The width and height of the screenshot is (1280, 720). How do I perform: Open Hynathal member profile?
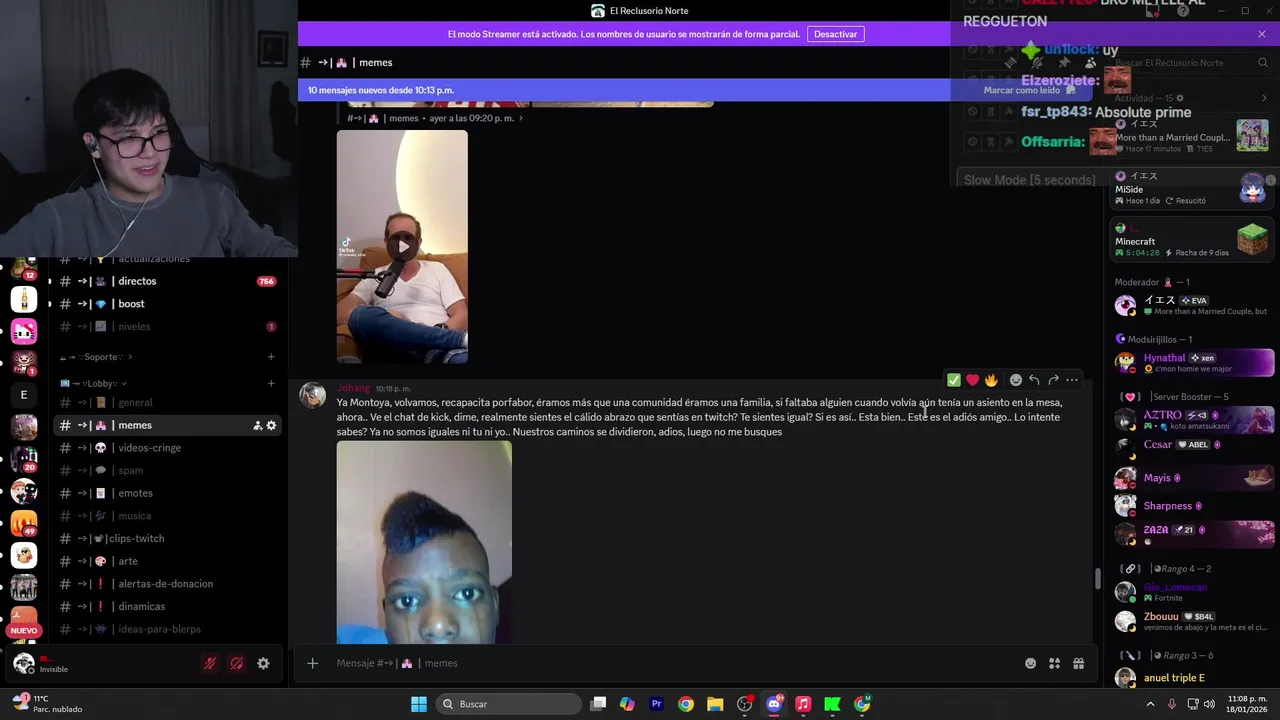tap(1194, 362)
